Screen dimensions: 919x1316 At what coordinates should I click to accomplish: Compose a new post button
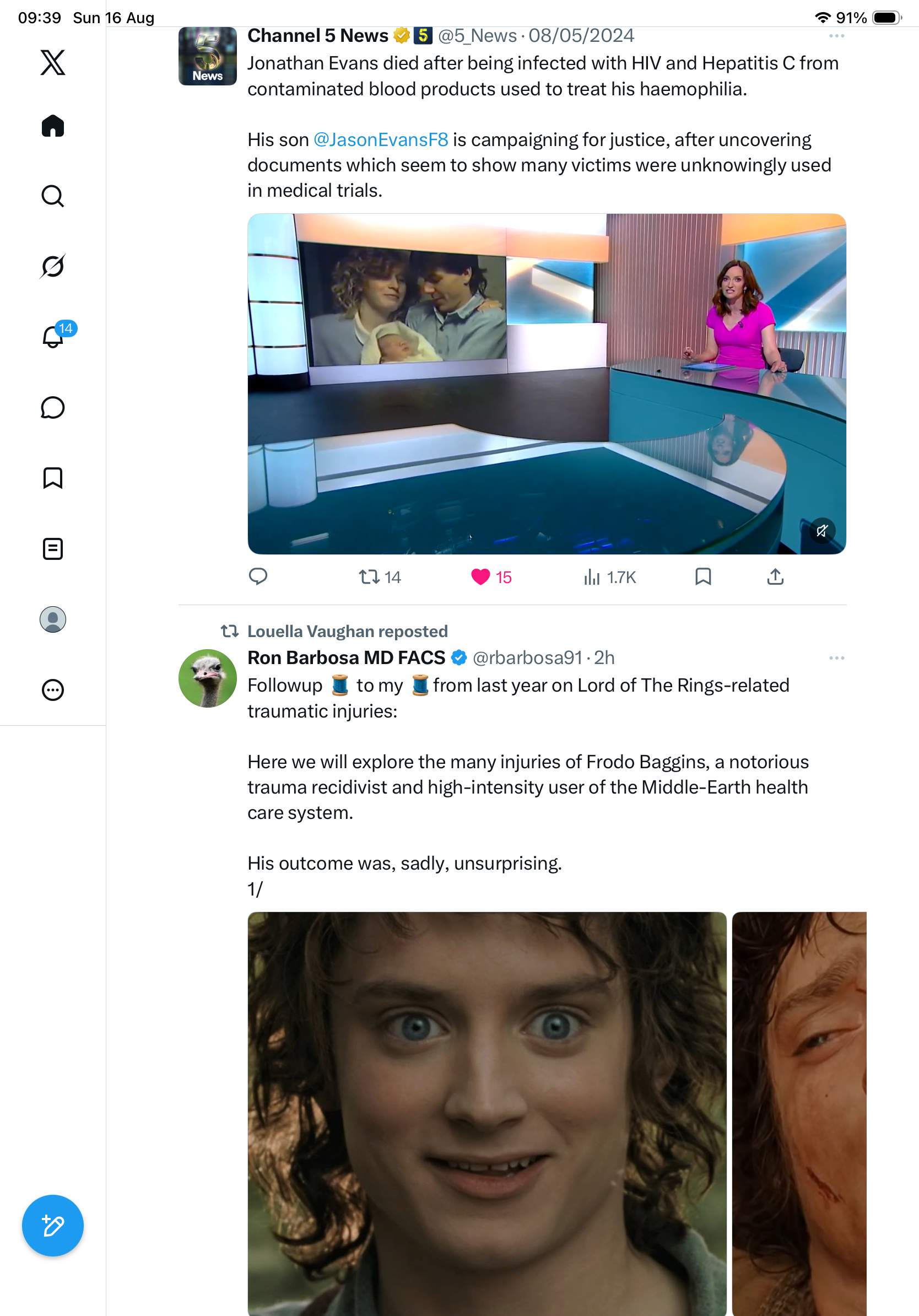(x=53, y=1226)
